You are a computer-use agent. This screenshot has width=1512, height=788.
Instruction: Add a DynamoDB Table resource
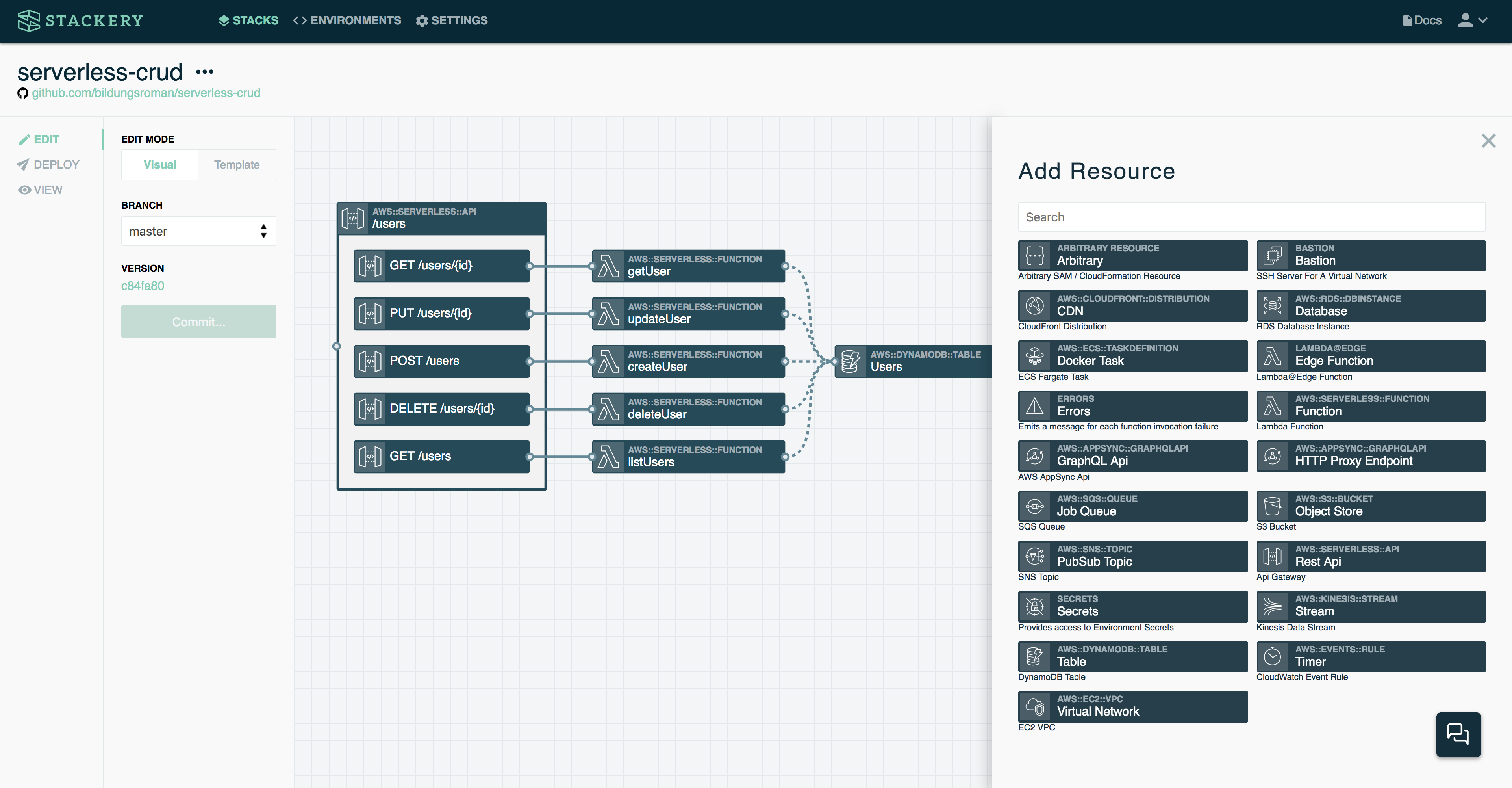[x=1133, y=656]
